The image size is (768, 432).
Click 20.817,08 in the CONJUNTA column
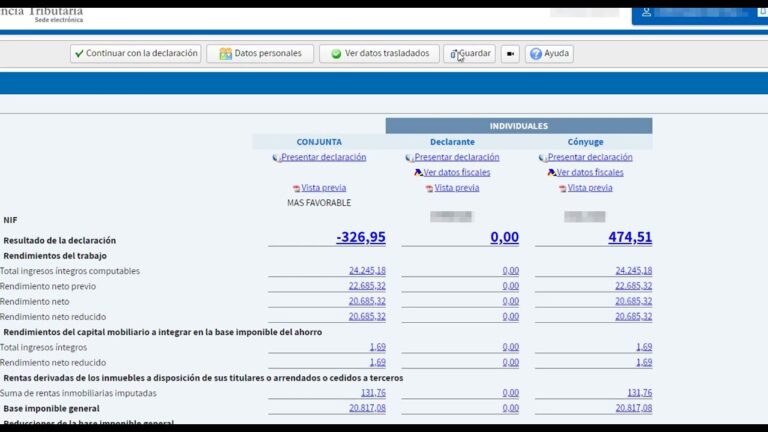[367, 408]
